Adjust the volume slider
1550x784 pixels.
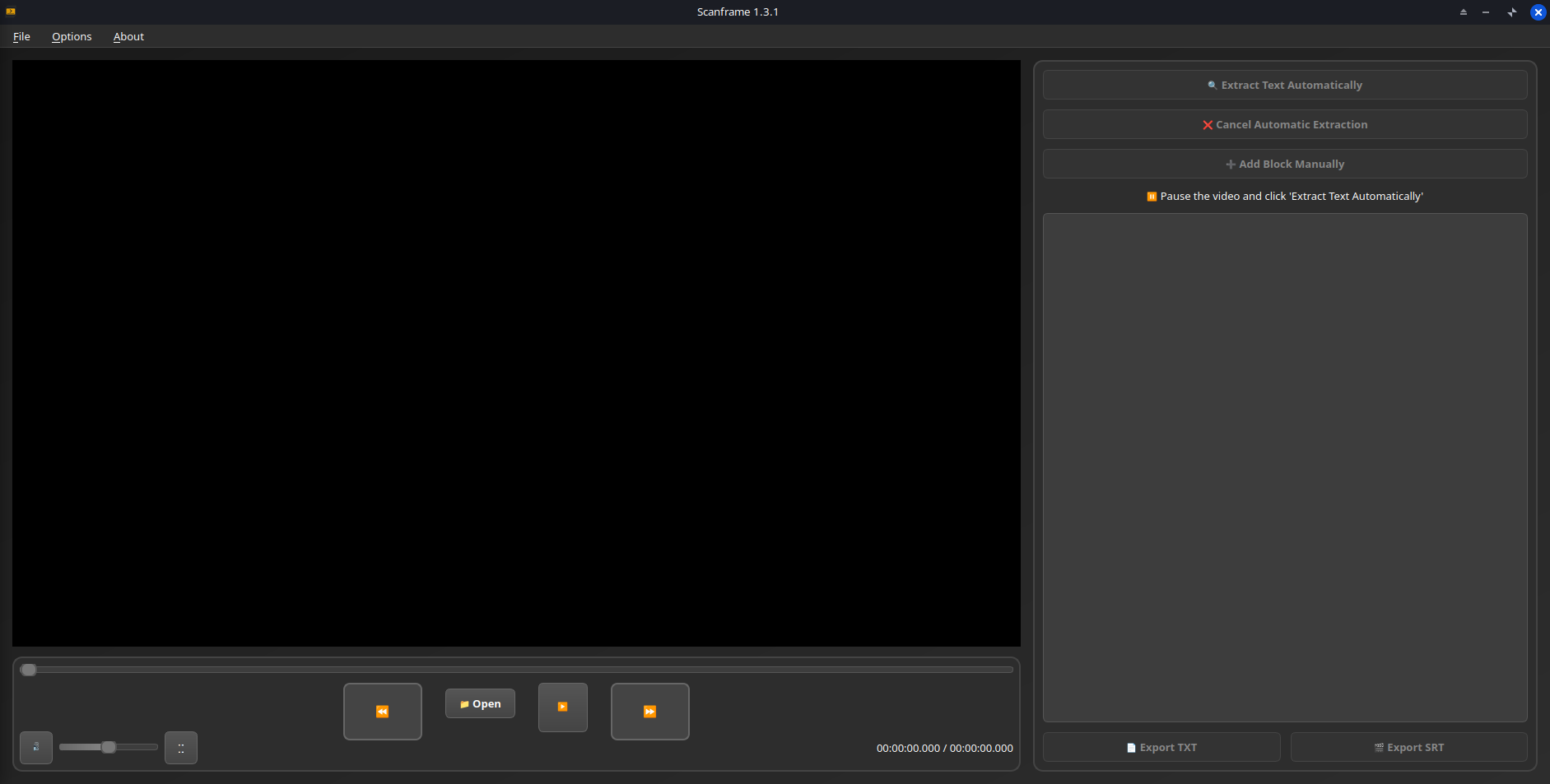[x=109, y=747]
